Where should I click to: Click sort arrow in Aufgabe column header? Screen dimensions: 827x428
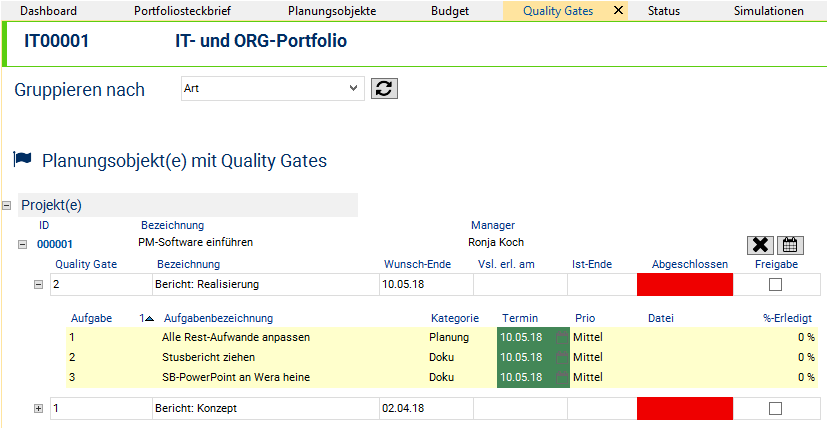(x=149, y=319)
